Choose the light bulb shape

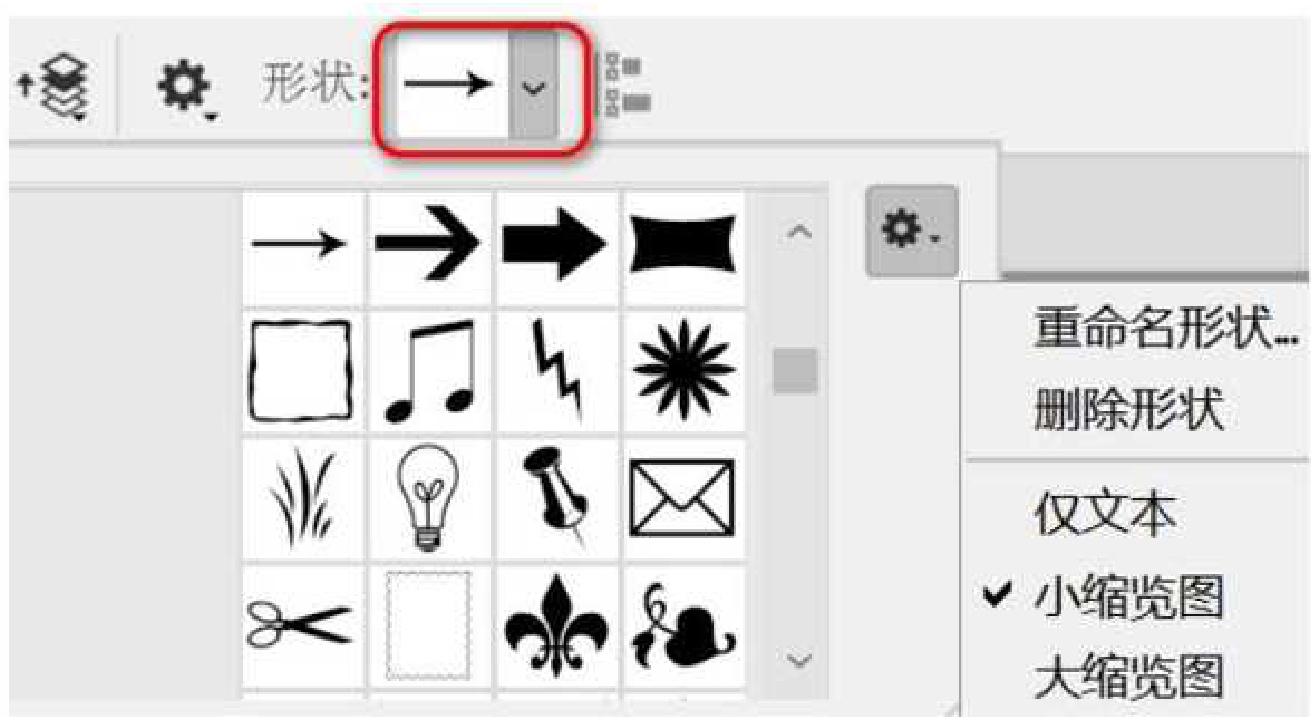(x=430, y=496)
